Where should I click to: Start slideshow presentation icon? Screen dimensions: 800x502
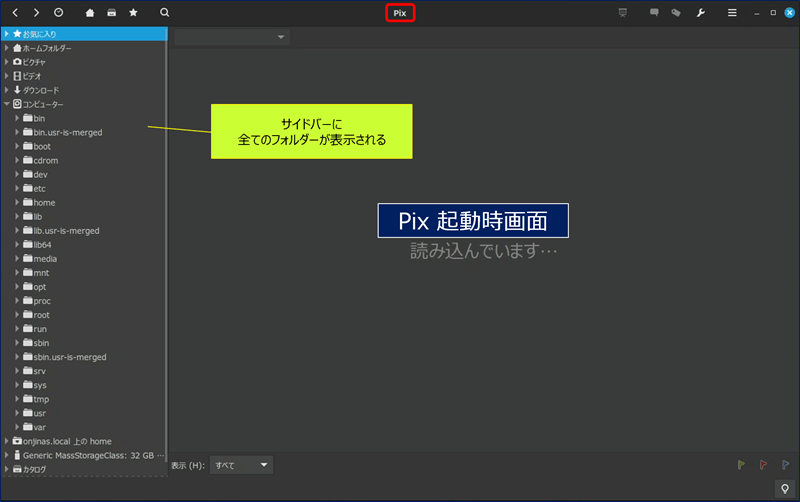coord(622,13)
